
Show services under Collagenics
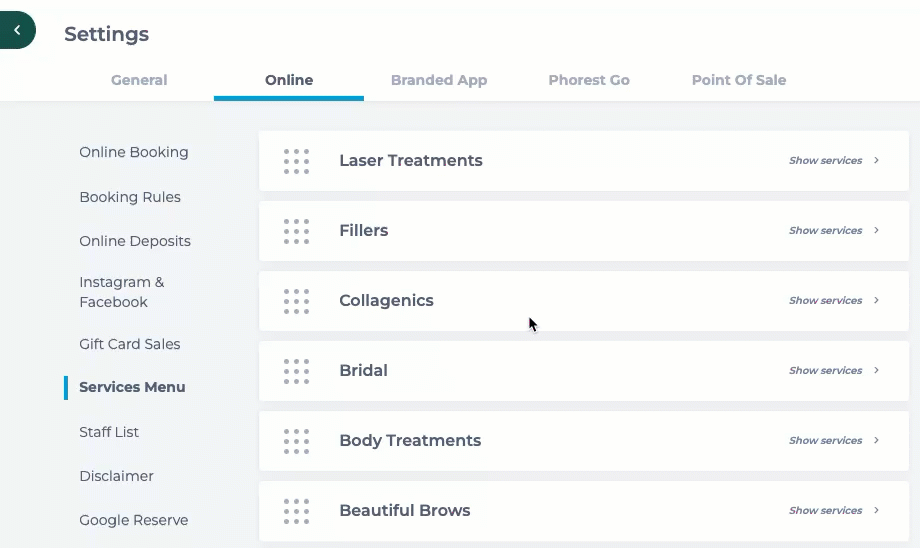tap(834, 300)
